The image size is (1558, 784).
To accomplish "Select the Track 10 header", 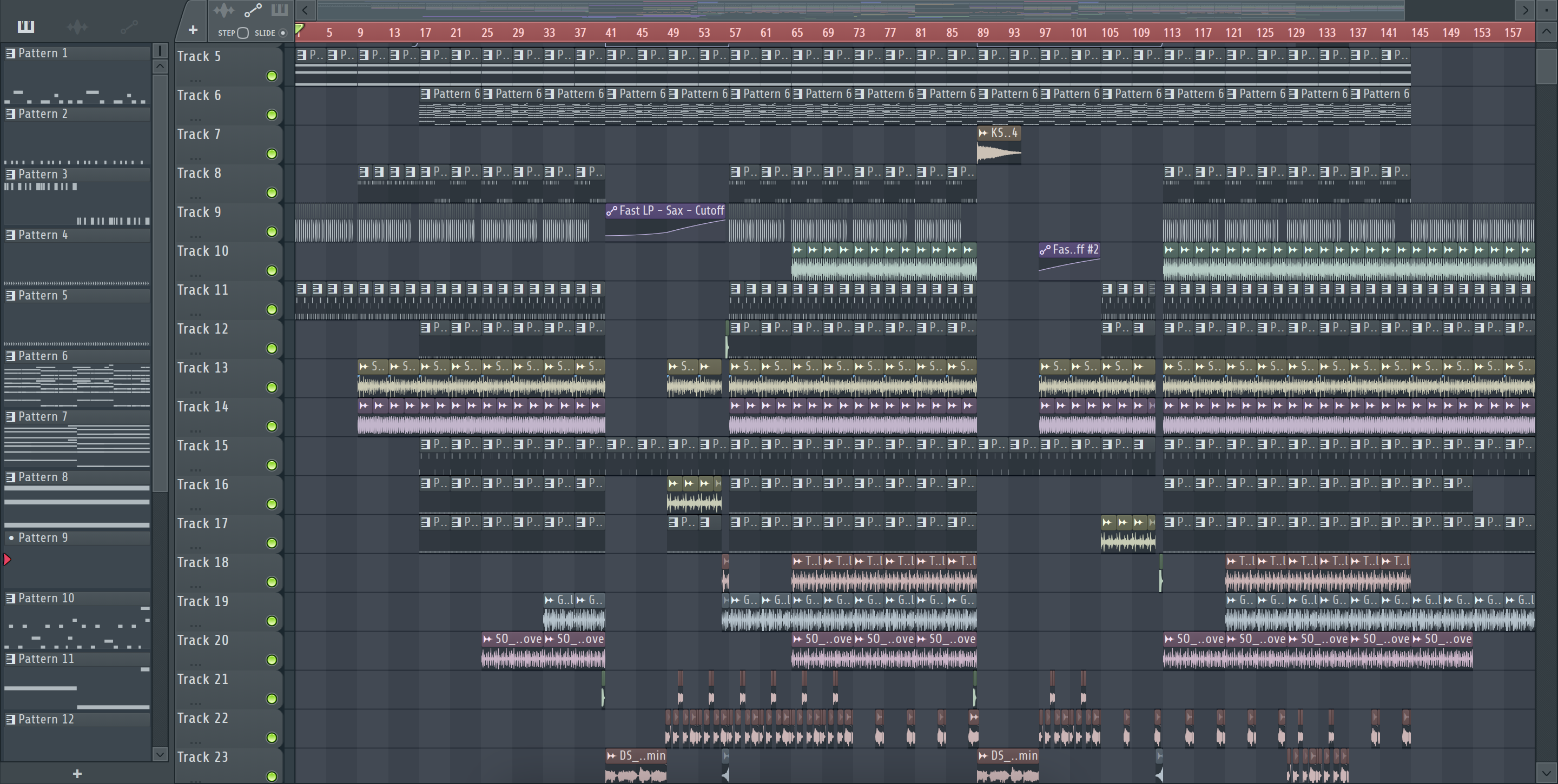I will tap(229, 261).
